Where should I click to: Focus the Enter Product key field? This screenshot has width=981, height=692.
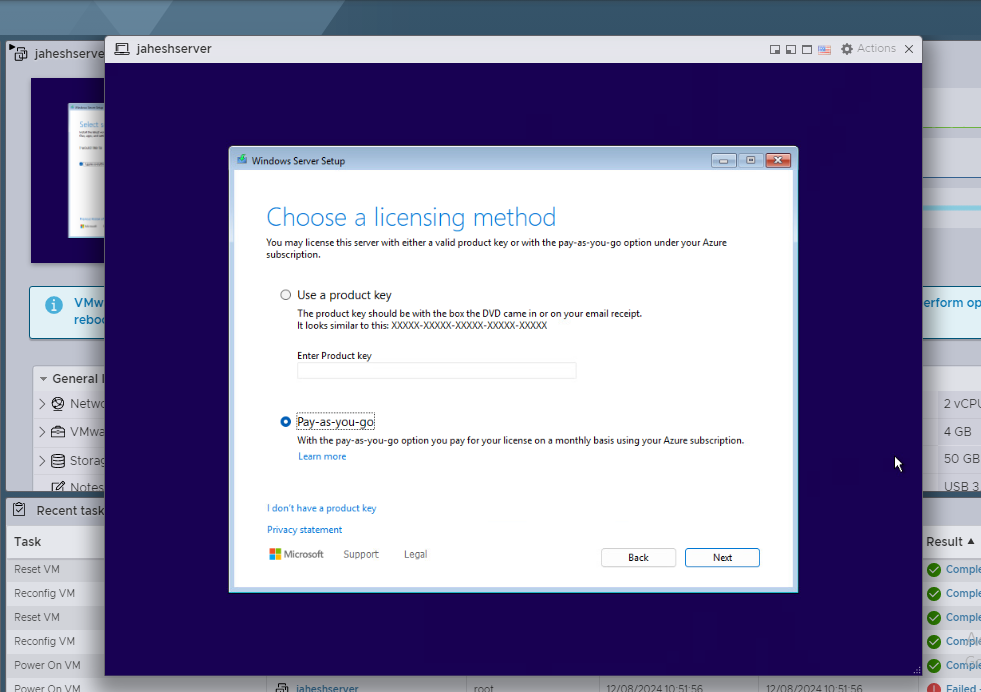436,370
